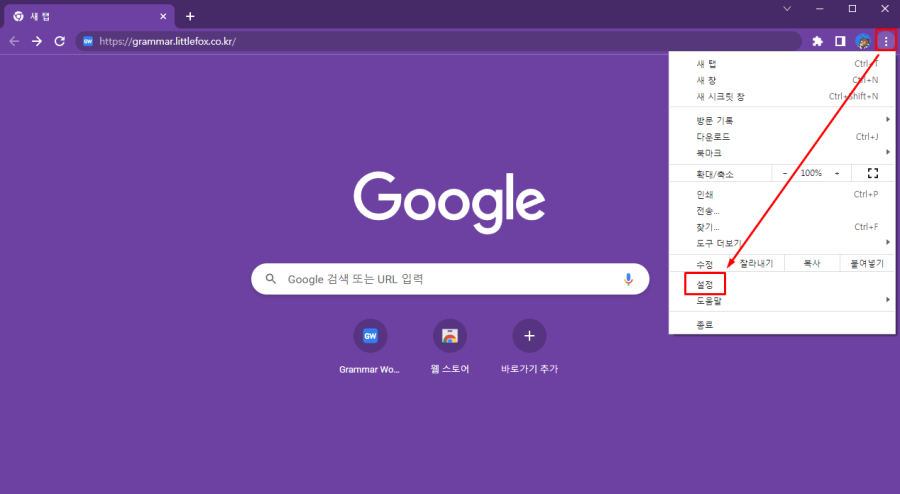Click the Google logo
Viewport: 900px width, 494px height.
(449, 201)
